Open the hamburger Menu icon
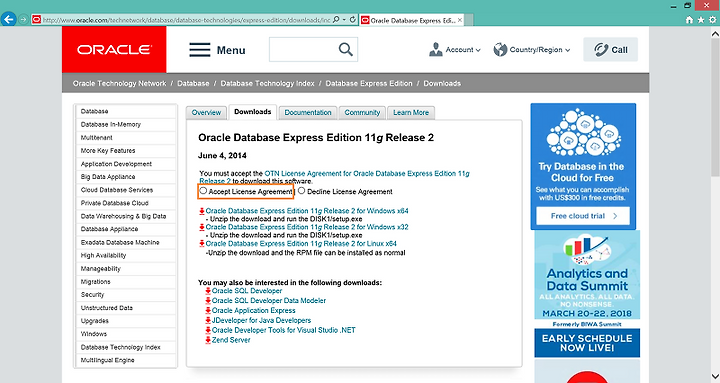This screenshot has width=720, height=383. pyautogui.click(x=200, y=50)
